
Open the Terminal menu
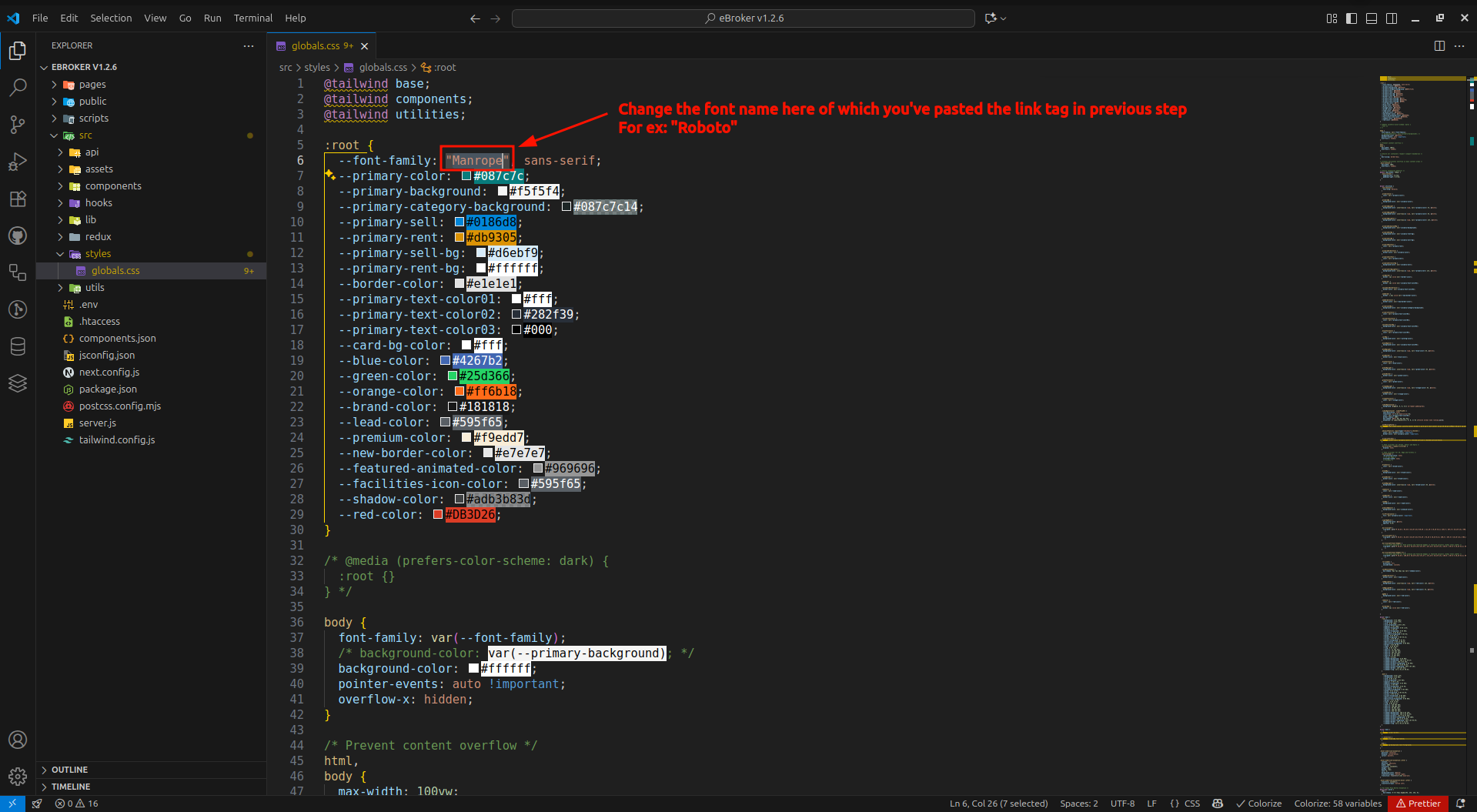click(252, 18)
